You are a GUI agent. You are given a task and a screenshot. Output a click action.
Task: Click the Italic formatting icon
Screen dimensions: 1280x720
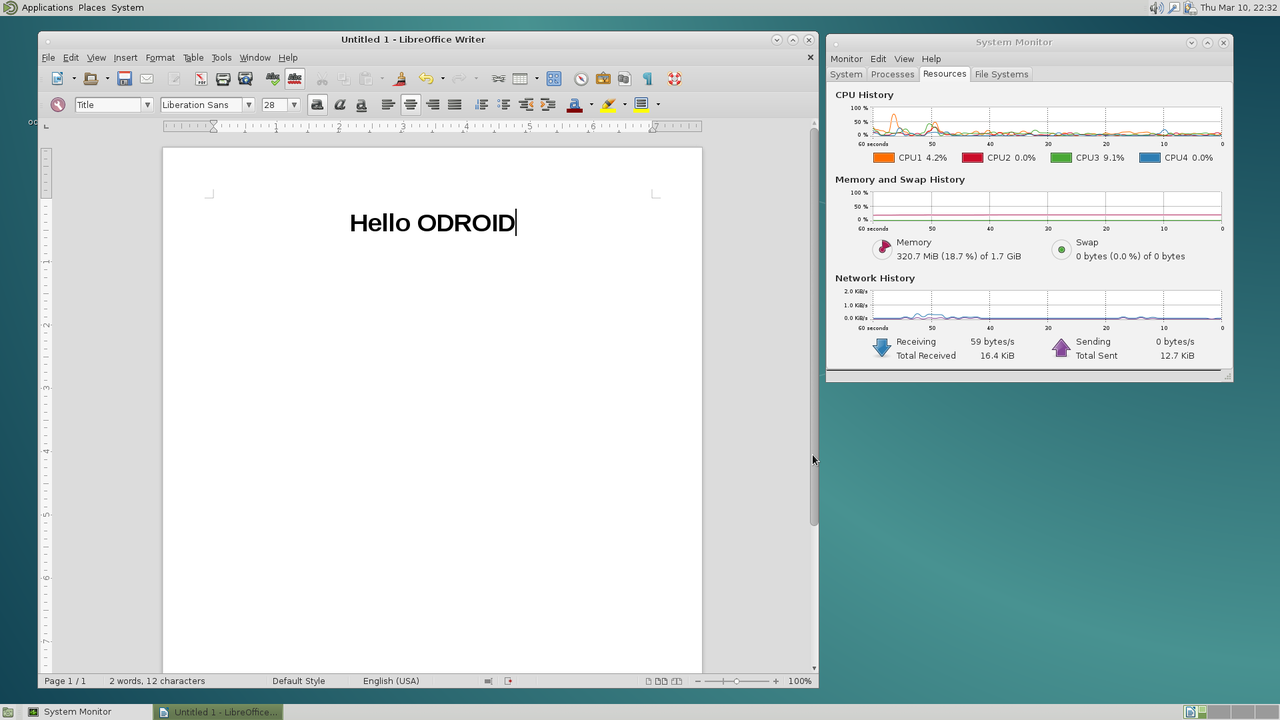pos(339,105)
